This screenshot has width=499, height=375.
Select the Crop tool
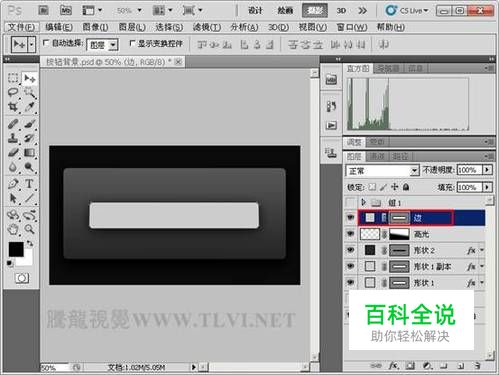13,107
